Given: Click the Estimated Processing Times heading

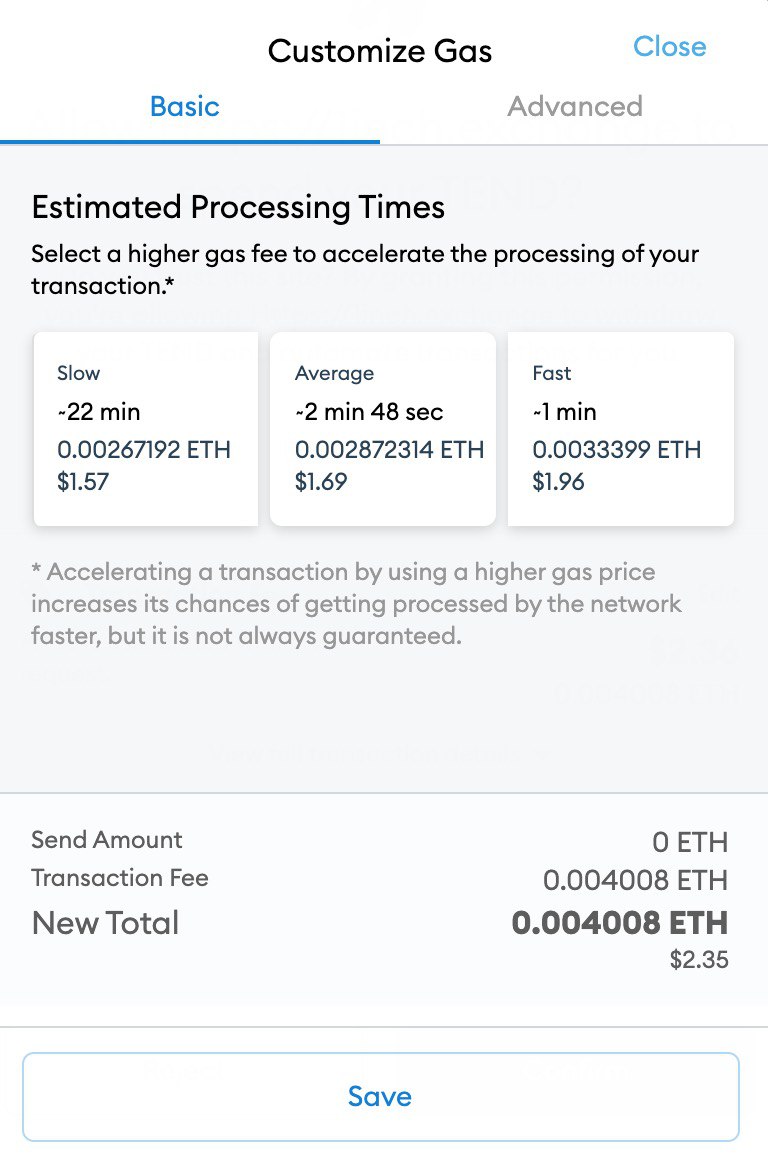Looking at the screenshot, I should click(x=238, y=208).
